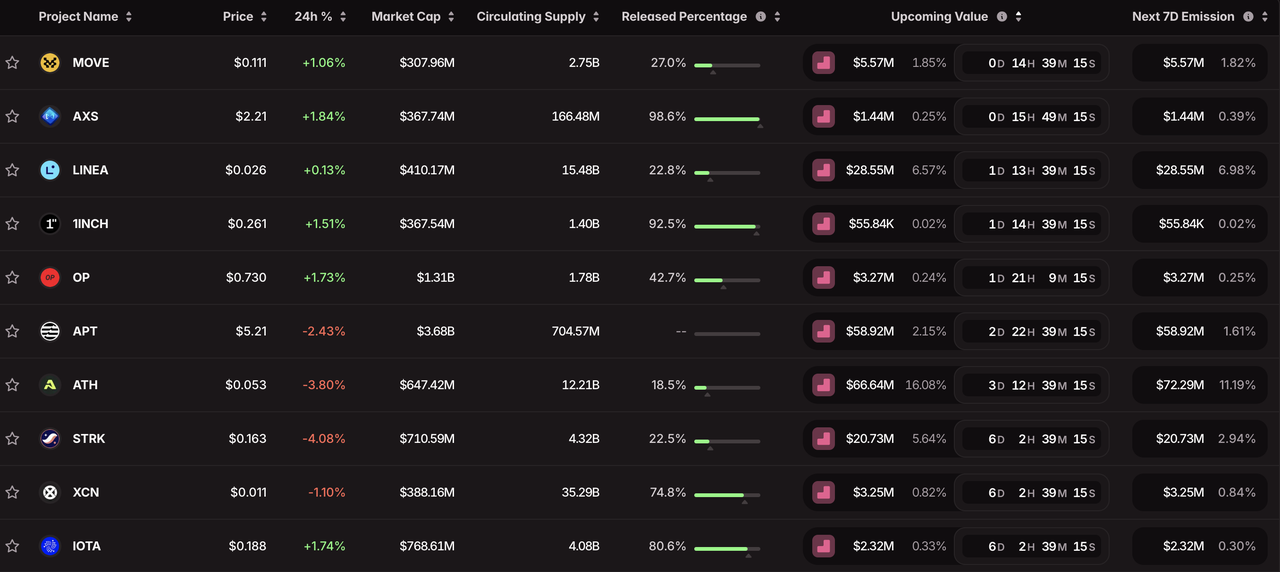Image resolution: width=1280 pixels, height=572 pixels.
Task: Open the IOTA project name link
Action: [x=87, y=546]
